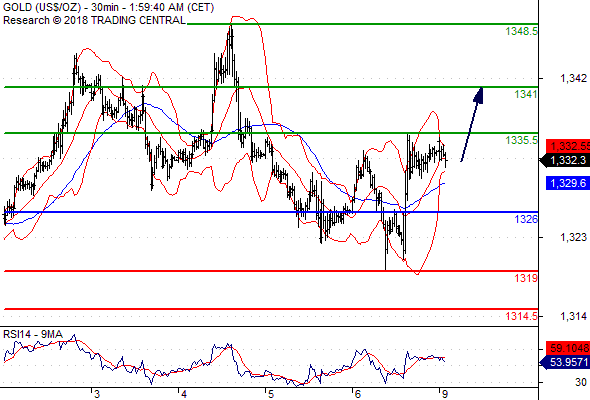Screen dimensions: 590x400
Task: Click date marker 3 on time axis
Action: point(97,394)
